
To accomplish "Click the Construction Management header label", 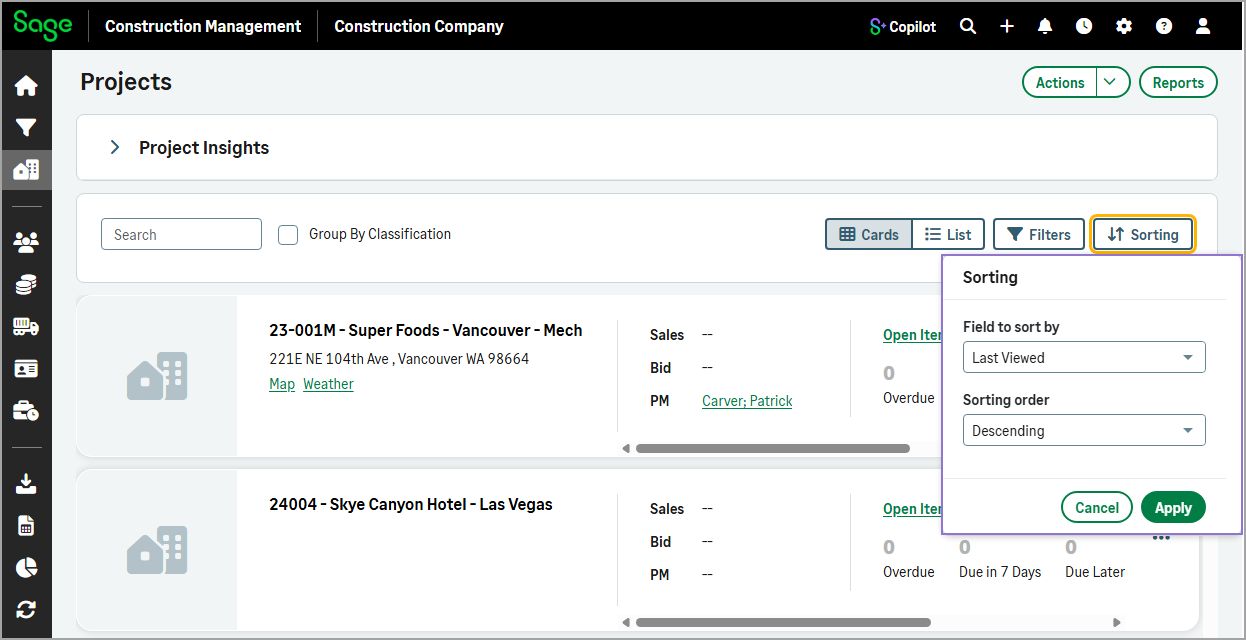I will point(203,26).
